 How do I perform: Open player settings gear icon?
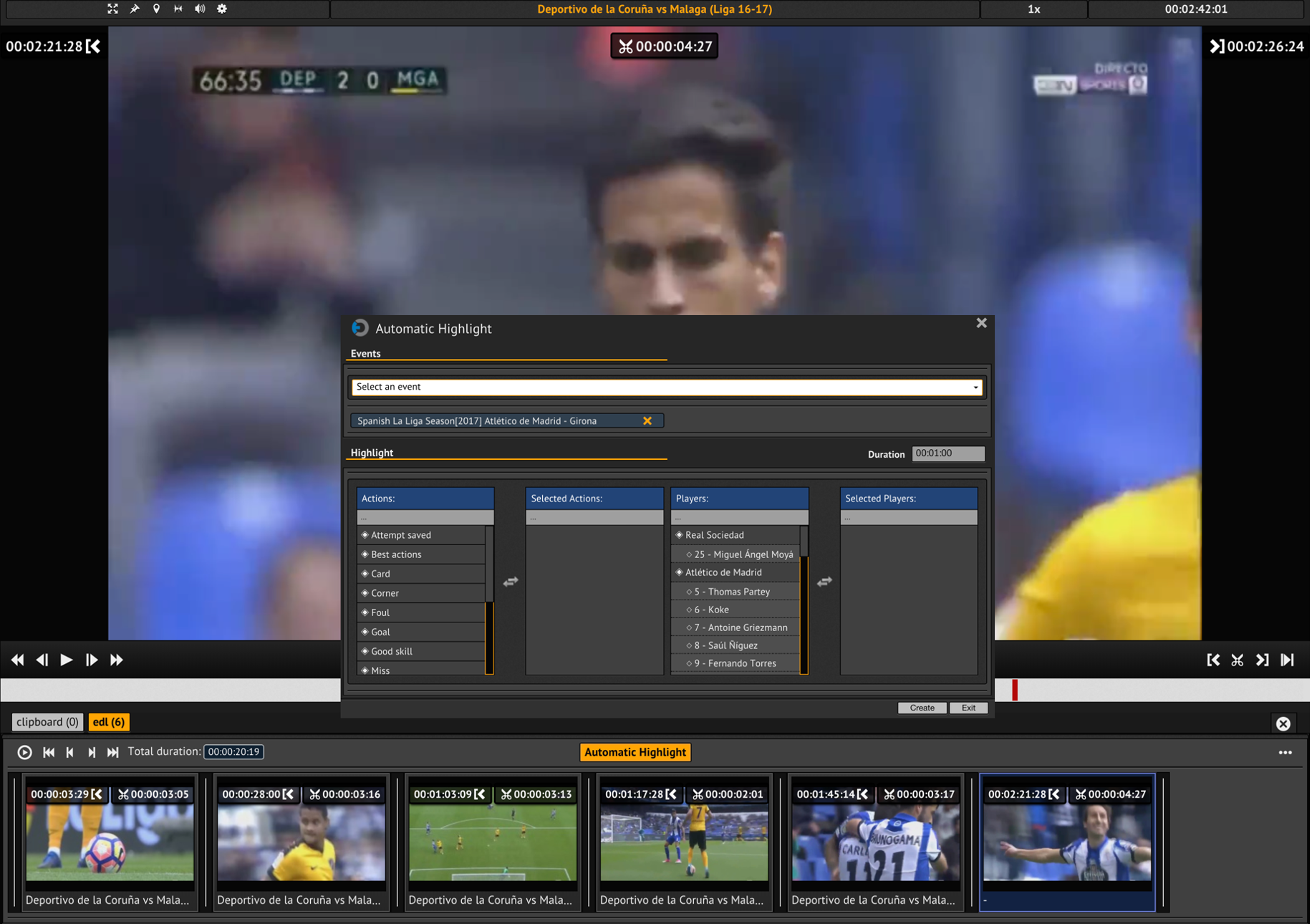222,9
